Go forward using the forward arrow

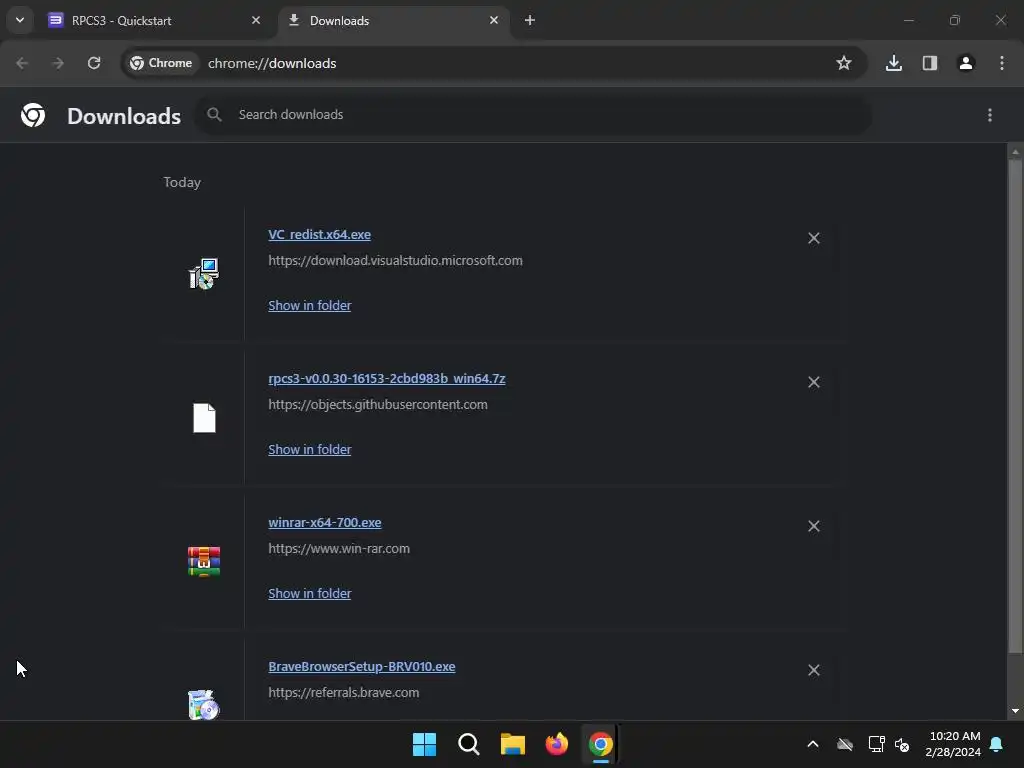[x=58, y=63]
